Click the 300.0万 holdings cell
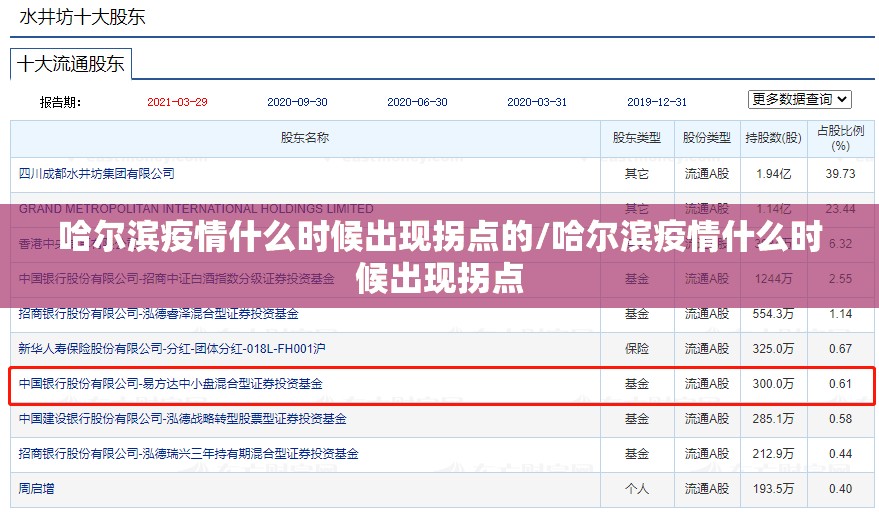This screenshot has height=512, width=879. [x=774, y=384]
